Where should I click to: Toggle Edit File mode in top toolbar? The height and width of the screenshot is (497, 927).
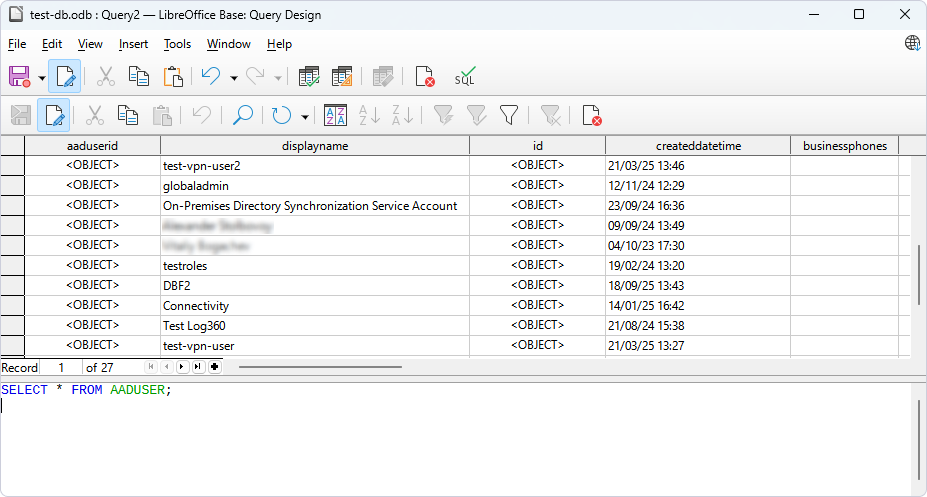[65, 77]
